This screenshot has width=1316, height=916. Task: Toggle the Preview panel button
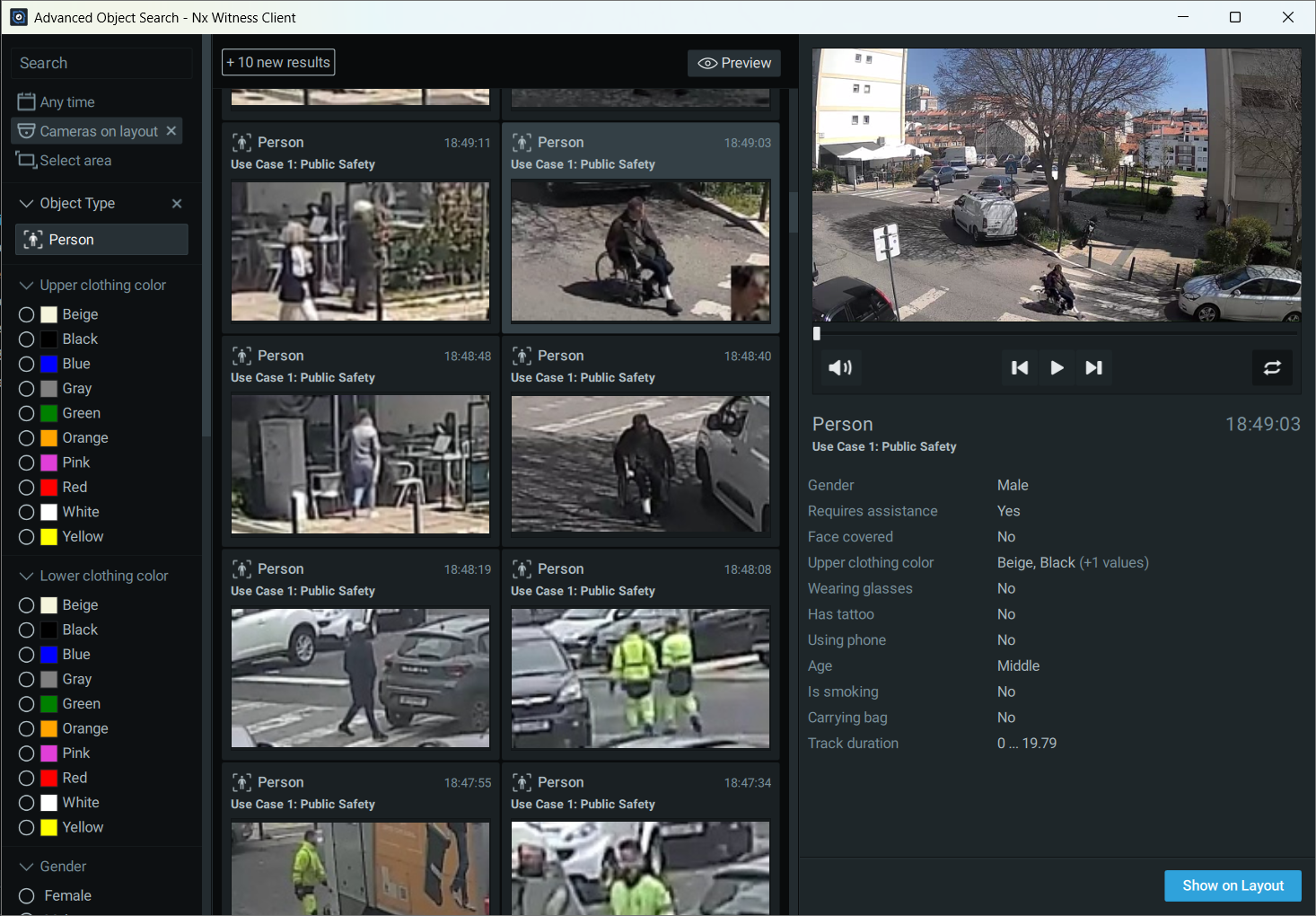(734, 63)
